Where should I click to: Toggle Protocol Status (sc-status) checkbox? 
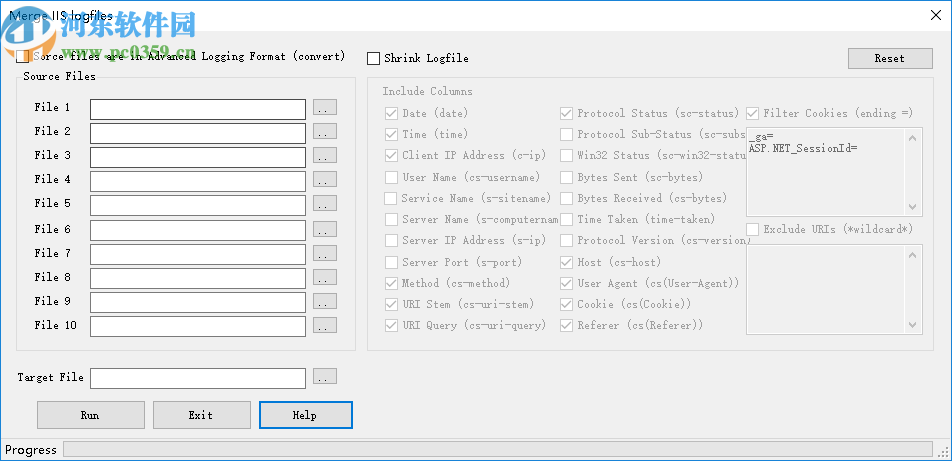coord(566,114)
